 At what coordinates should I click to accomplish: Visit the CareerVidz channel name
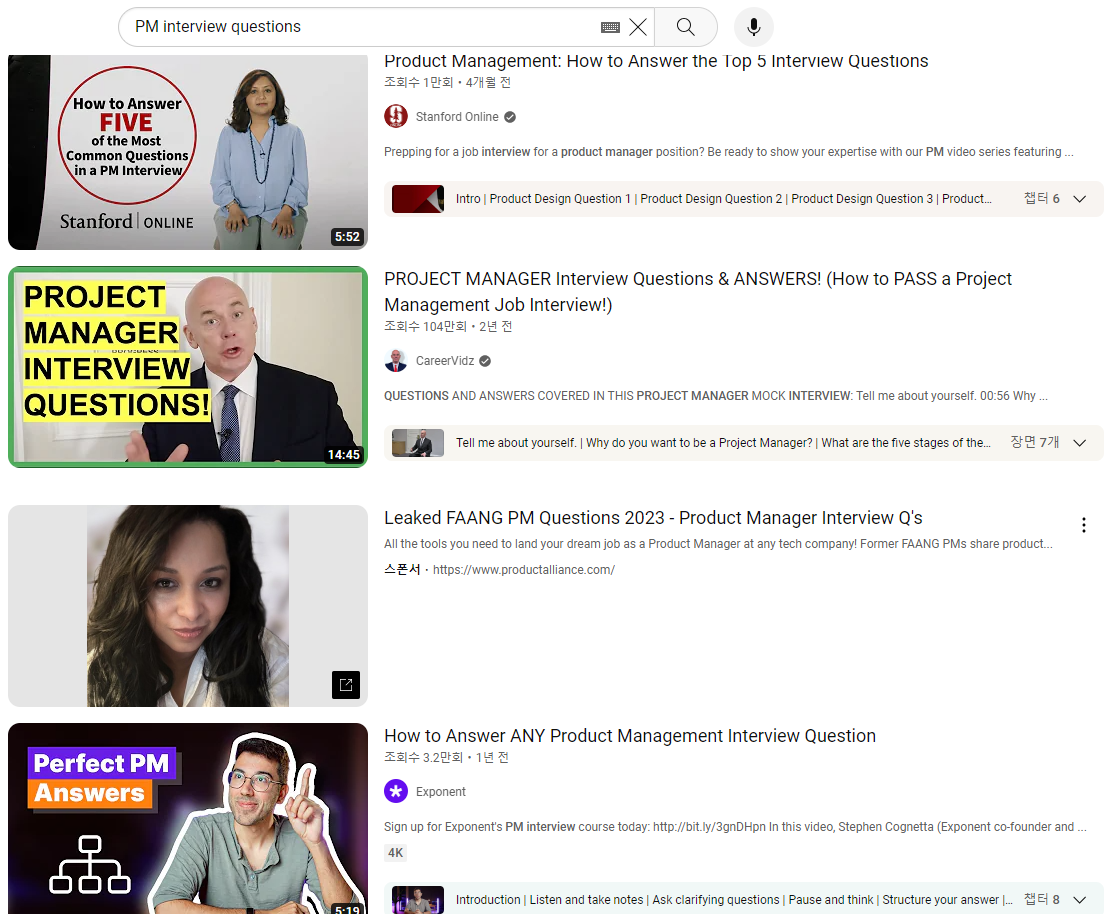445,361
